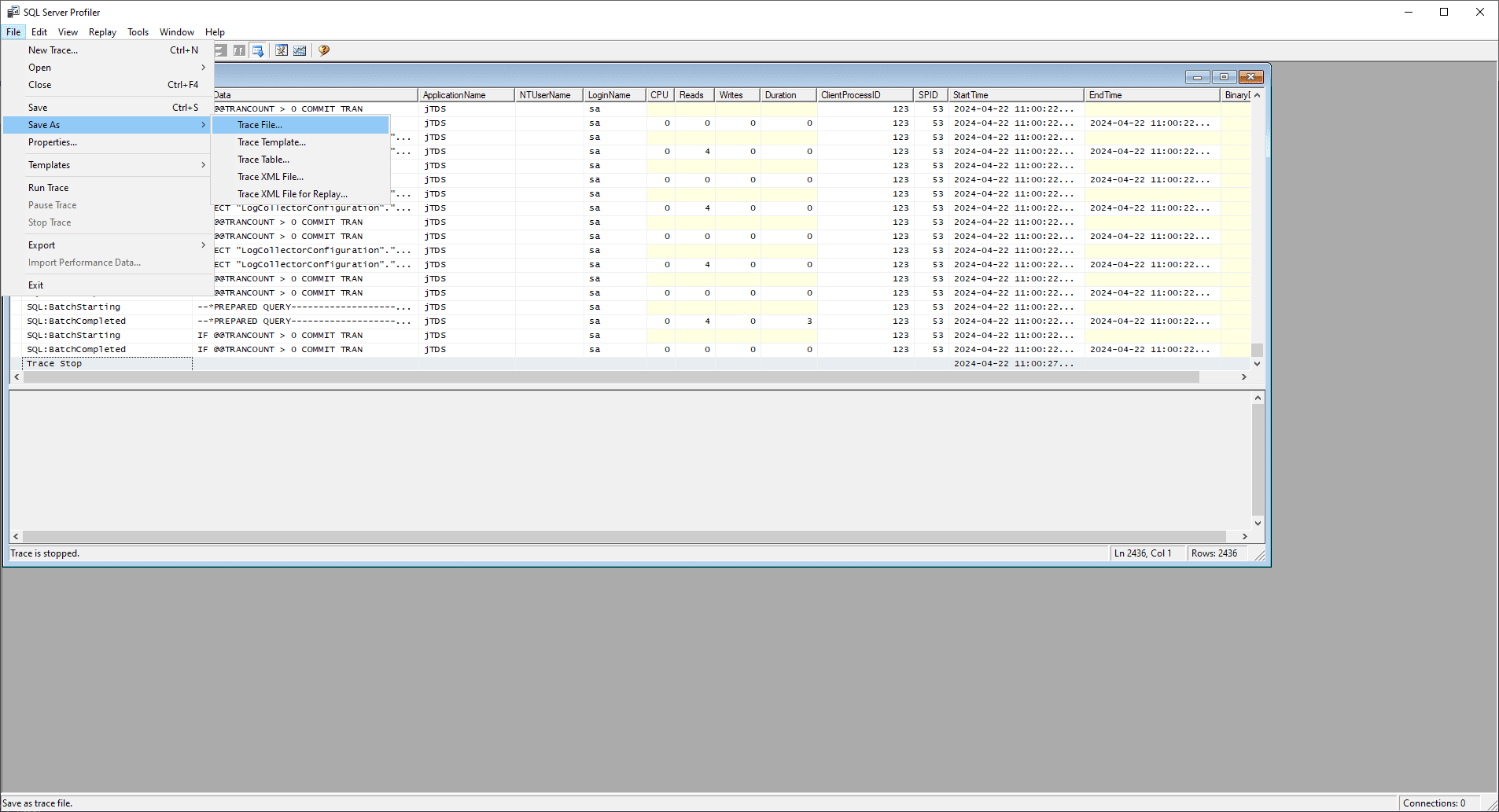Screen dimensions: 1499x812
Task: Select SQL:BatchCompleted row with PREPARED QUERY text
Action: 630,321
